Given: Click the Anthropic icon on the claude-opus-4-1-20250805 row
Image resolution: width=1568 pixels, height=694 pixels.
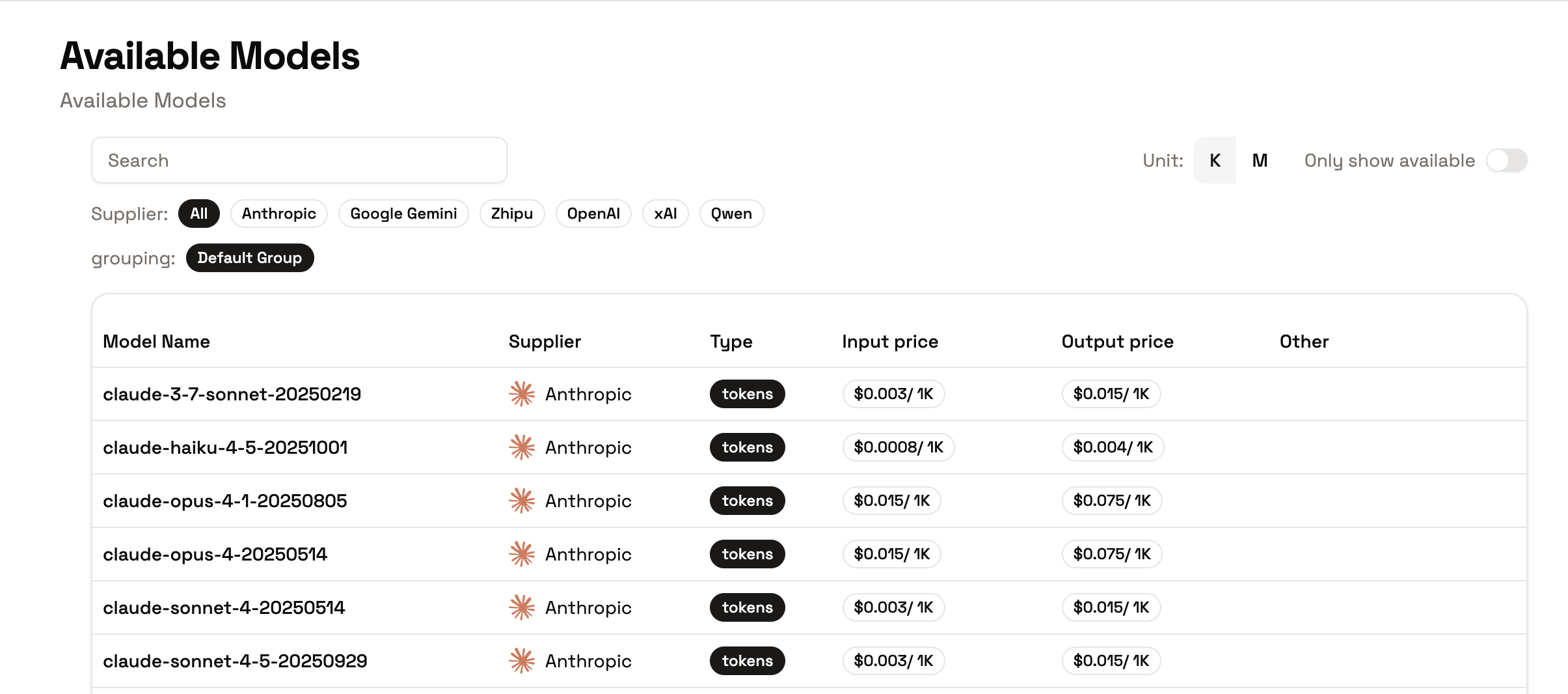Looking at the screenshot, I should click(x=521, y=501).
